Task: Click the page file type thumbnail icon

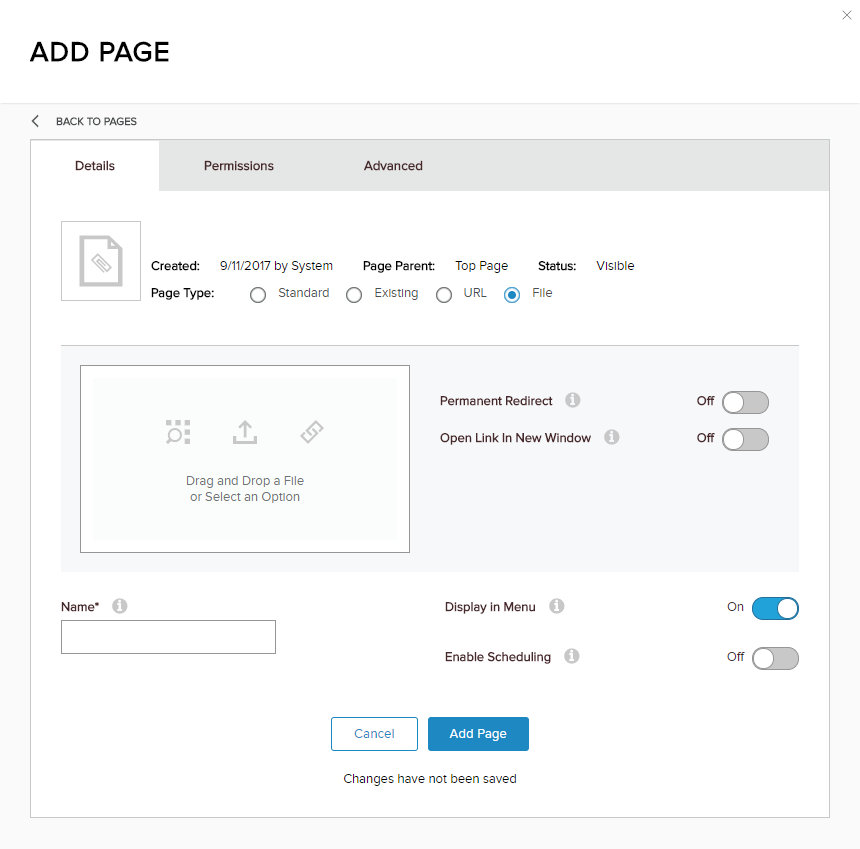Action: [101, 261]
